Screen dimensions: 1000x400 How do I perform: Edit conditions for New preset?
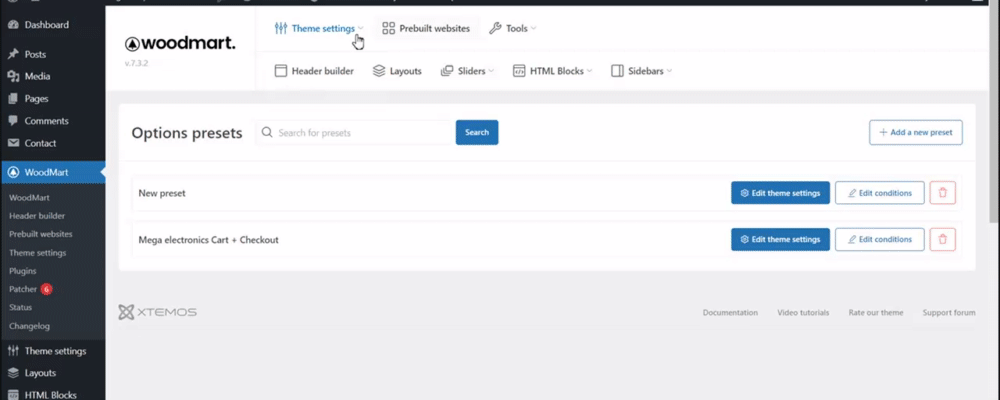[x=879, y=193]
